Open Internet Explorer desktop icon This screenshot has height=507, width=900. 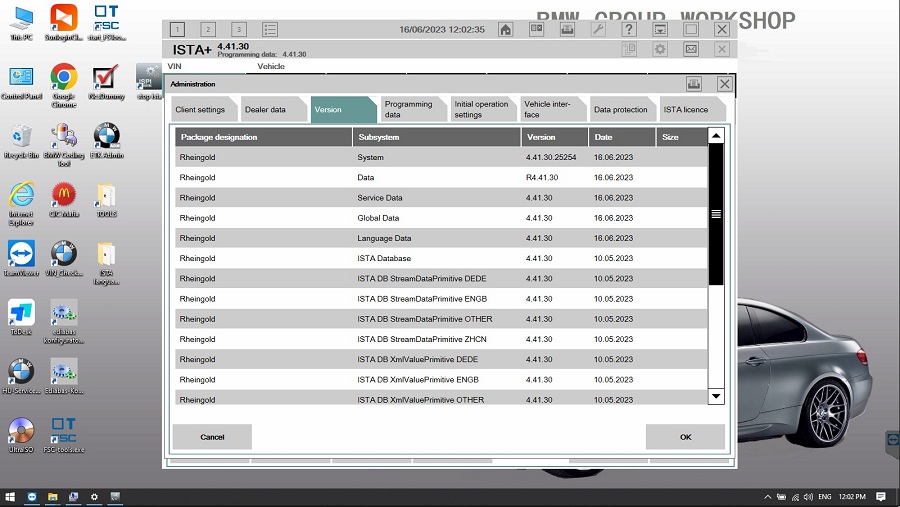click(21, 204)
